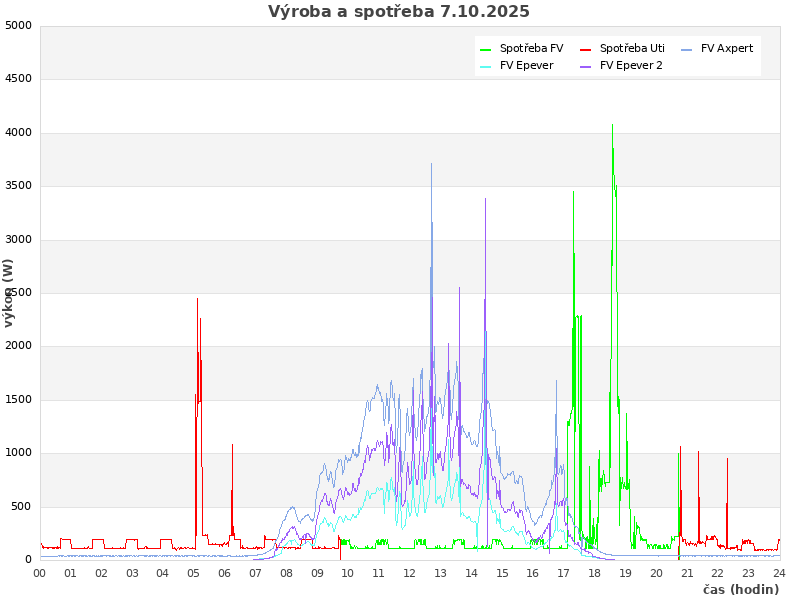This screenshot has width=800, height=600.
Task: Select the 12 hour tick on time axis
Action: pos(409,573)
